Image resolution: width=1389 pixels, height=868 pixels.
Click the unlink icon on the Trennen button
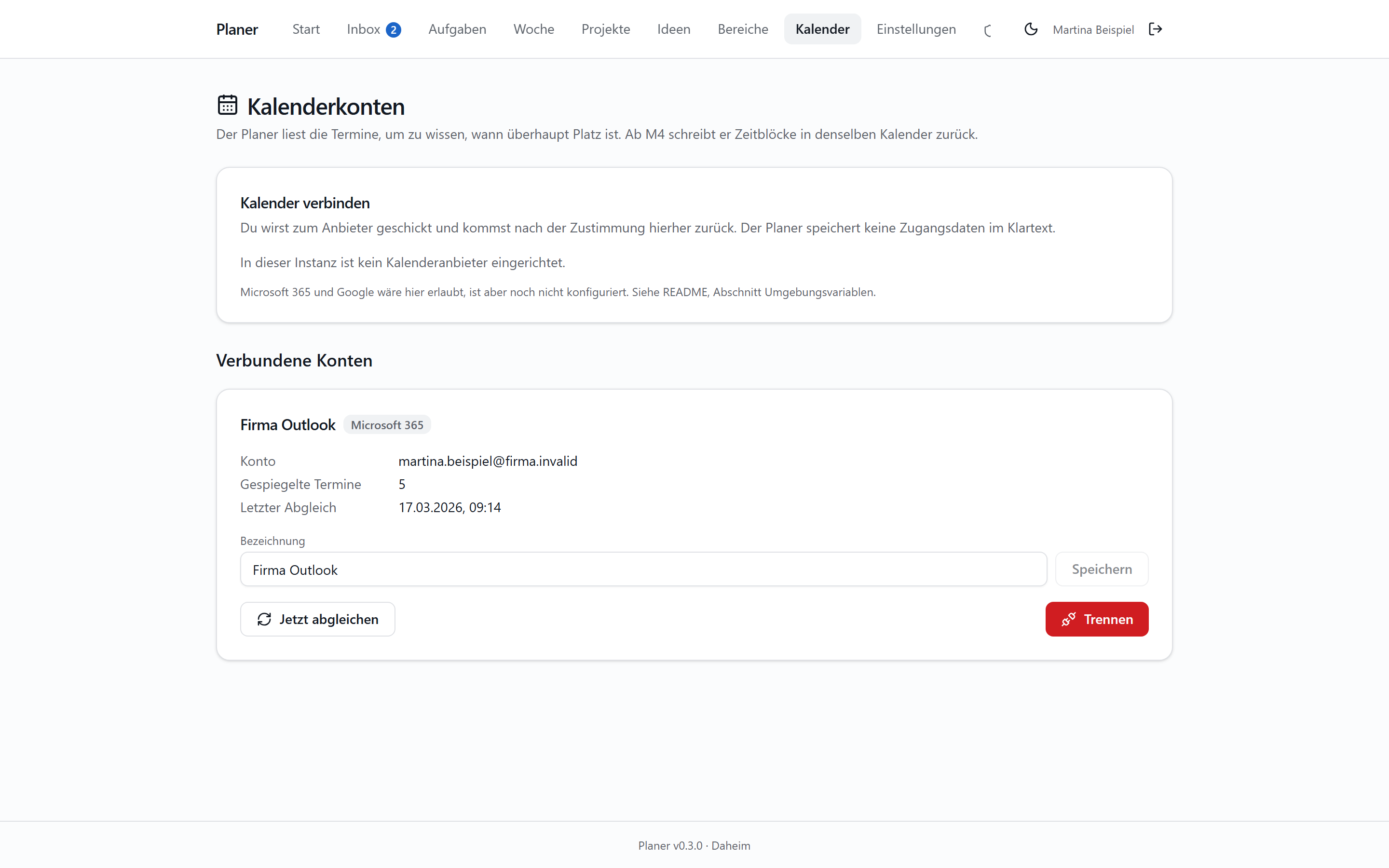click(1068, 620)
